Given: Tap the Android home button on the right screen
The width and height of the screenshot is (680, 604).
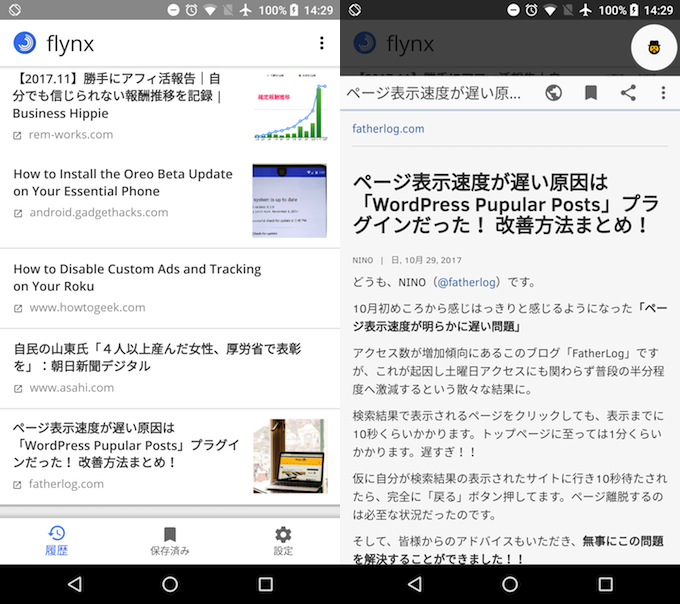Looking at the screenshot, I should tap(510, 584).
